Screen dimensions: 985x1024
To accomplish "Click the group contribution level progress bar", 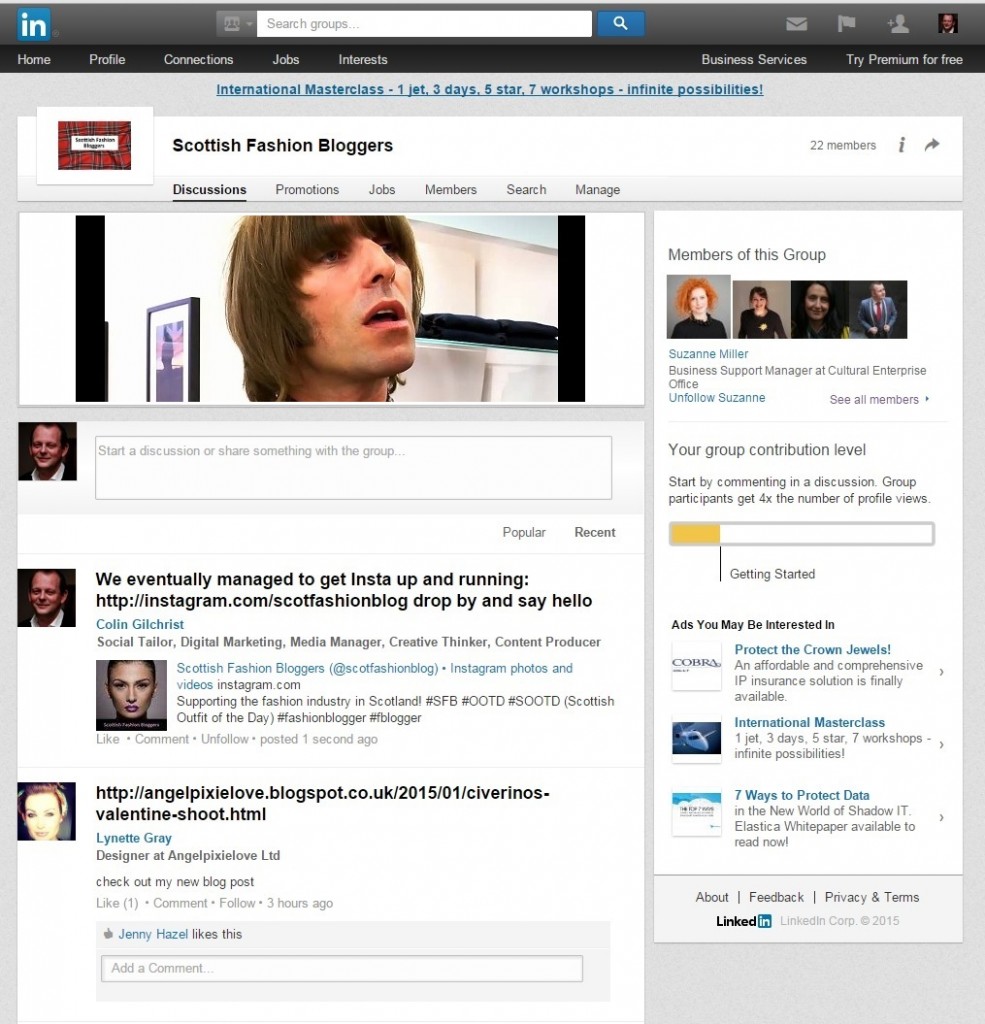I will 801,534.
